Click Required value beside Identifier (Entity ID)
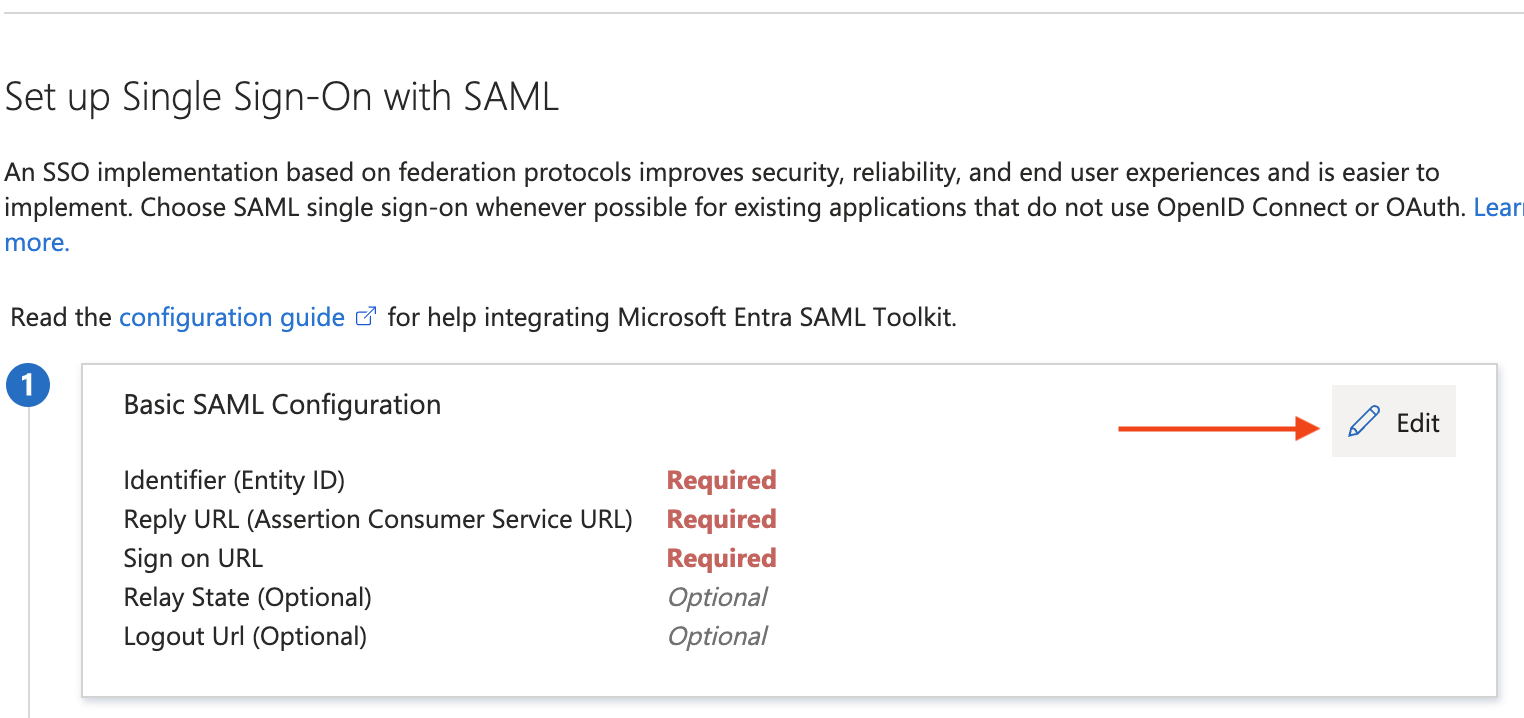Viewport: 1524px width, 718px height. [x=721, y=481]
